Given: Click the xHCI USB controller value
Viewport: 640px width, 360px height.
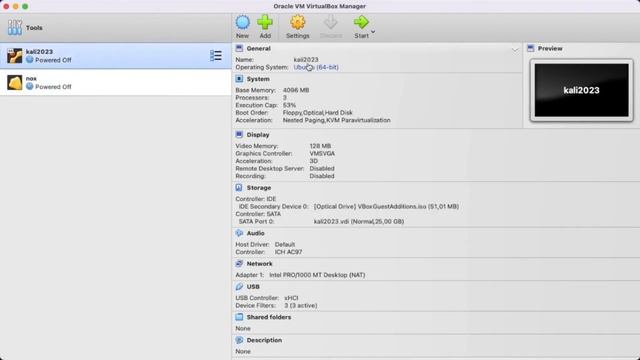Looking at the screenshot, I should coord(291,298).
